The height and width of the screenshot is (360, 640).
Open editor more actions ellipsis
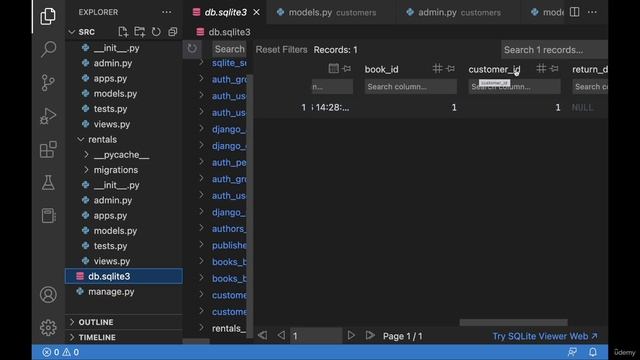click(x=592, y=12)
